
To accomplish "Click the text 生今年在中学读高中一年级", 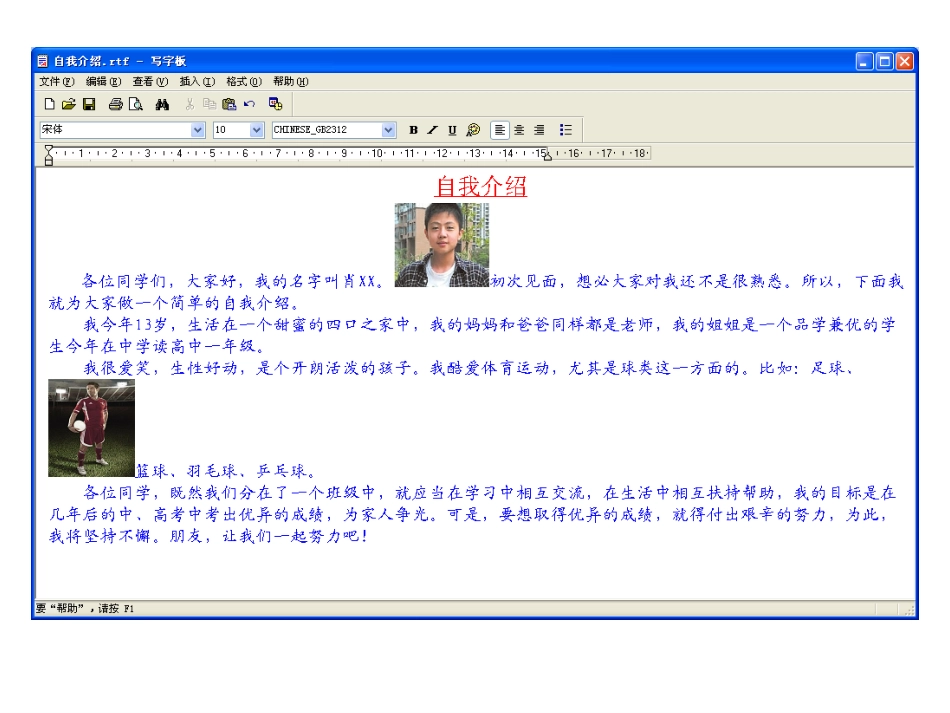I will coord(151,347).
